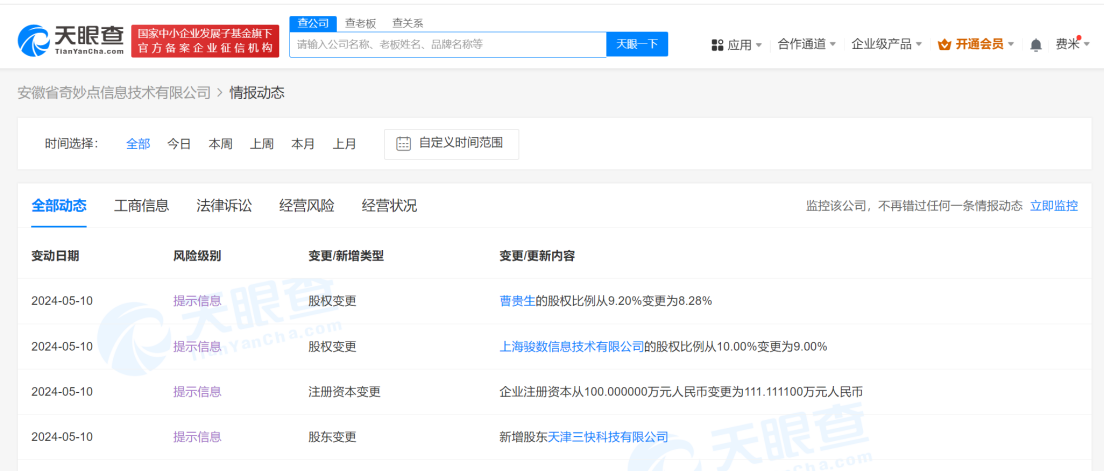
Task: Select the 上月 time filter
Action: 344,144
